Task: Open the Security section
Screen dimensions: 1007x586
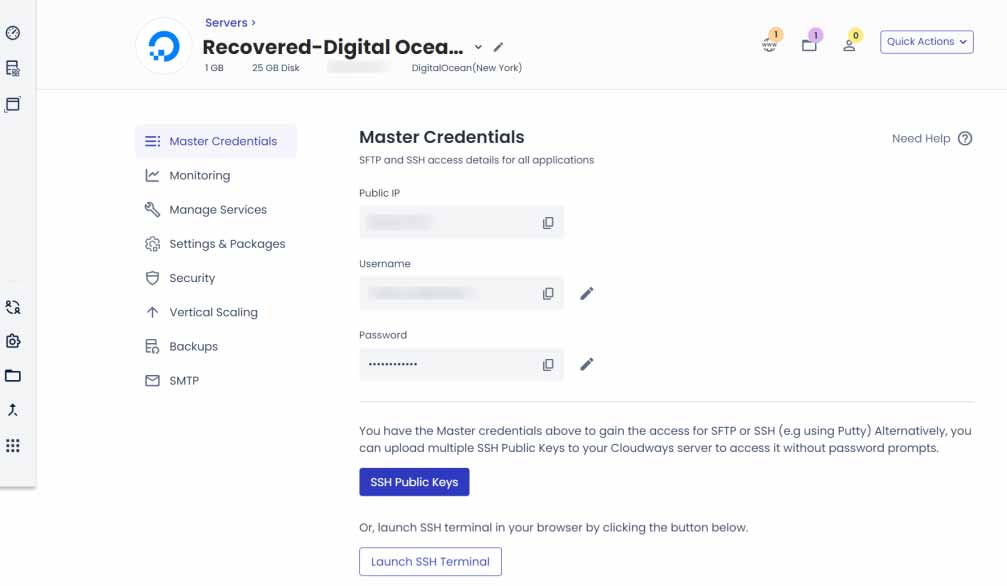Action: pyautogui.click(x=190, y=278)
